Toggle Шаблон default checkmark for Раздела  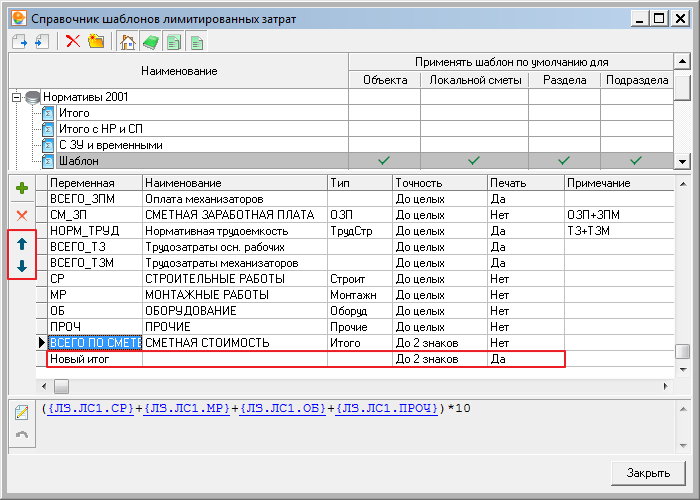(x=564, y=160)
